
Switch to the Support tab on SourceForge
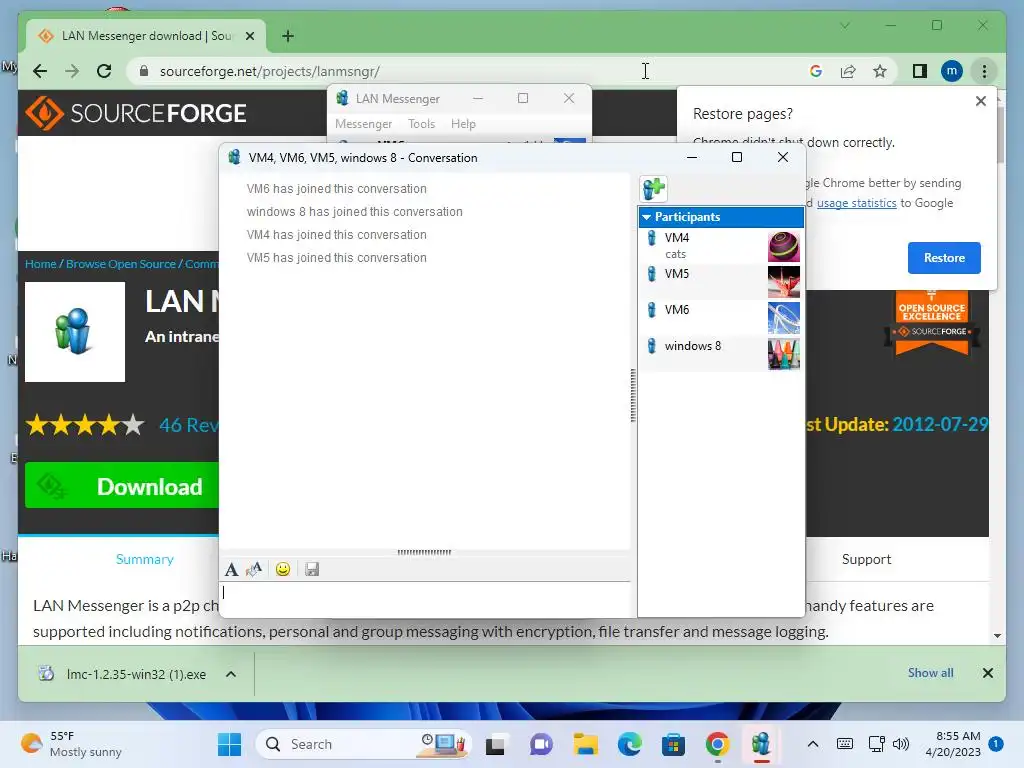pos(866,559)
